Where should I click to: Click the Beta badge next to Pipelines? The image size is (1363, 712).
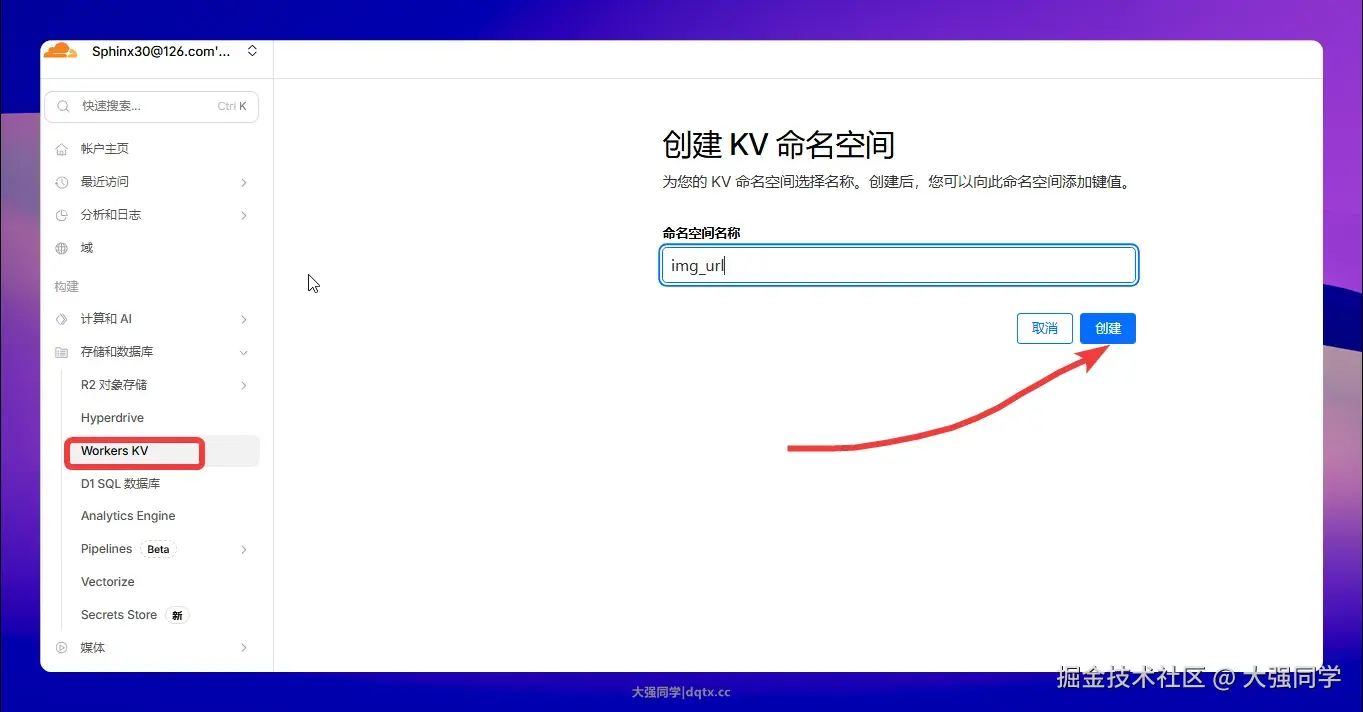pos(159,549)
